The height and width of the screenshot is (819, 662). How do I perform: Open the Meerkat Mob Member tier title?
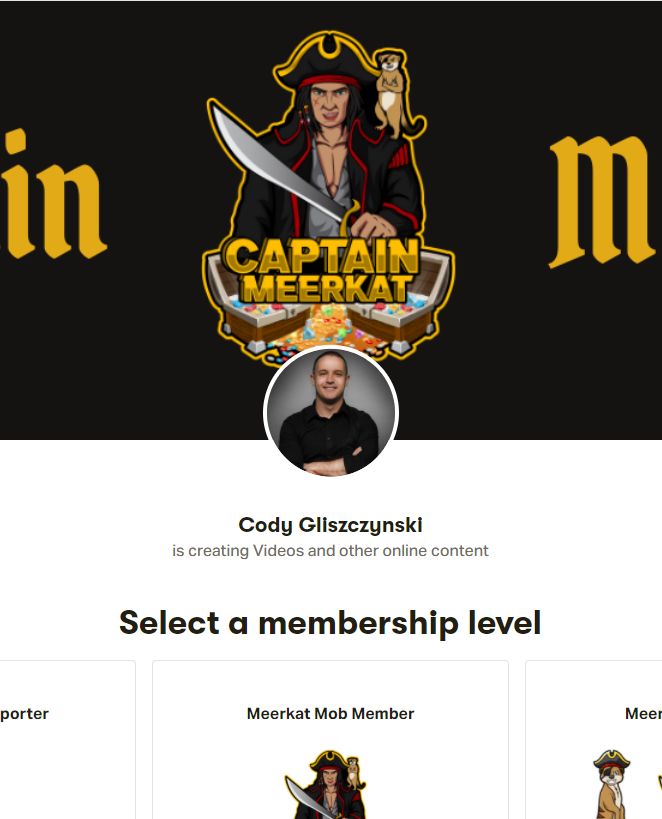330,713
